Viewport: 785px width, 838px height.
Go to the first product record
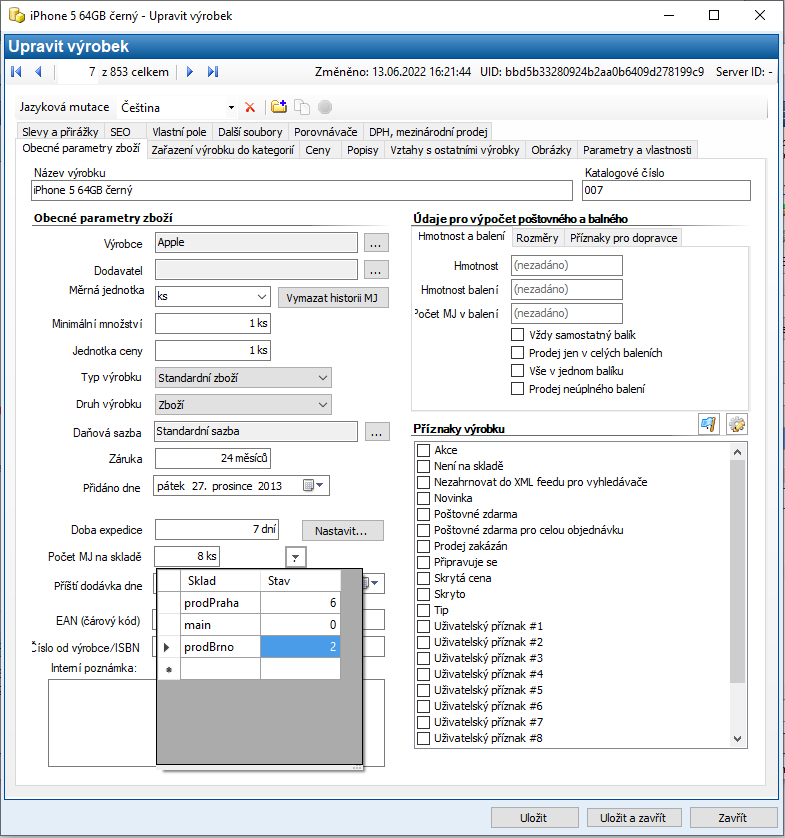[x=16, y=72]
